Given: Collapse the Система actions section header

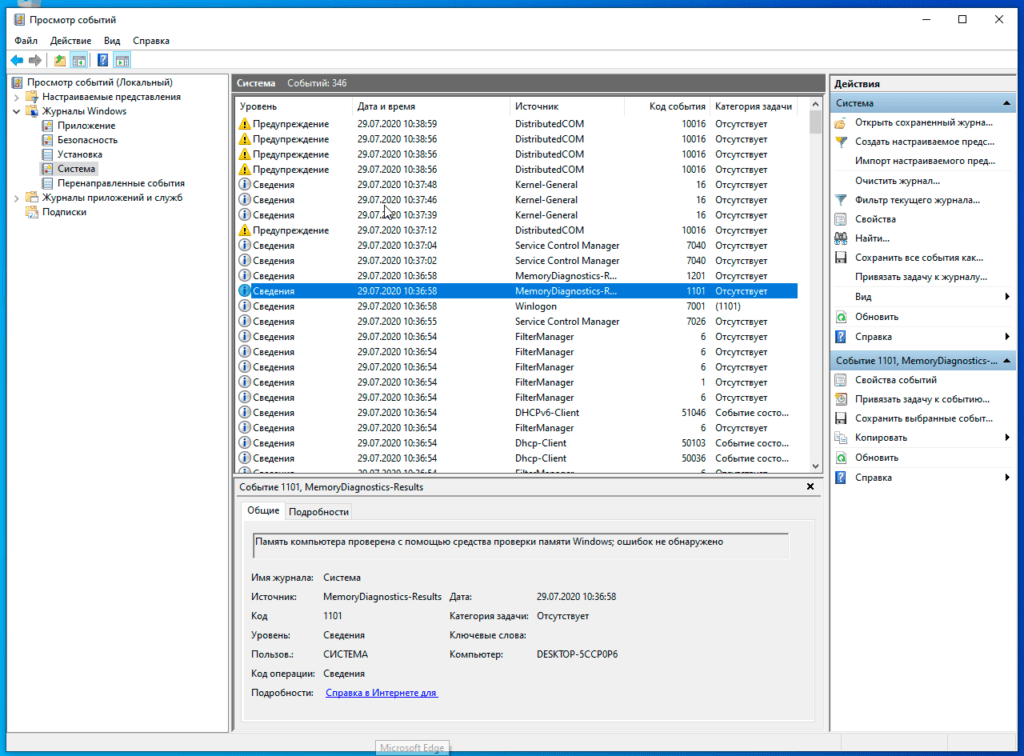Looking at the screenshot, I should coord(1006,103).
